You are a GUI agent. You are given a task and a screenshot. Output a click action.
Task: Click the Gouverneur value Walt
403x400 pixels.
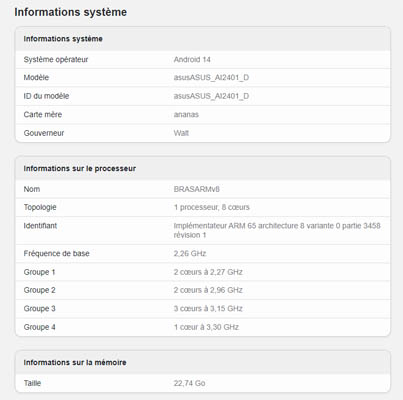pyautogui.click(x=181, y=133)
